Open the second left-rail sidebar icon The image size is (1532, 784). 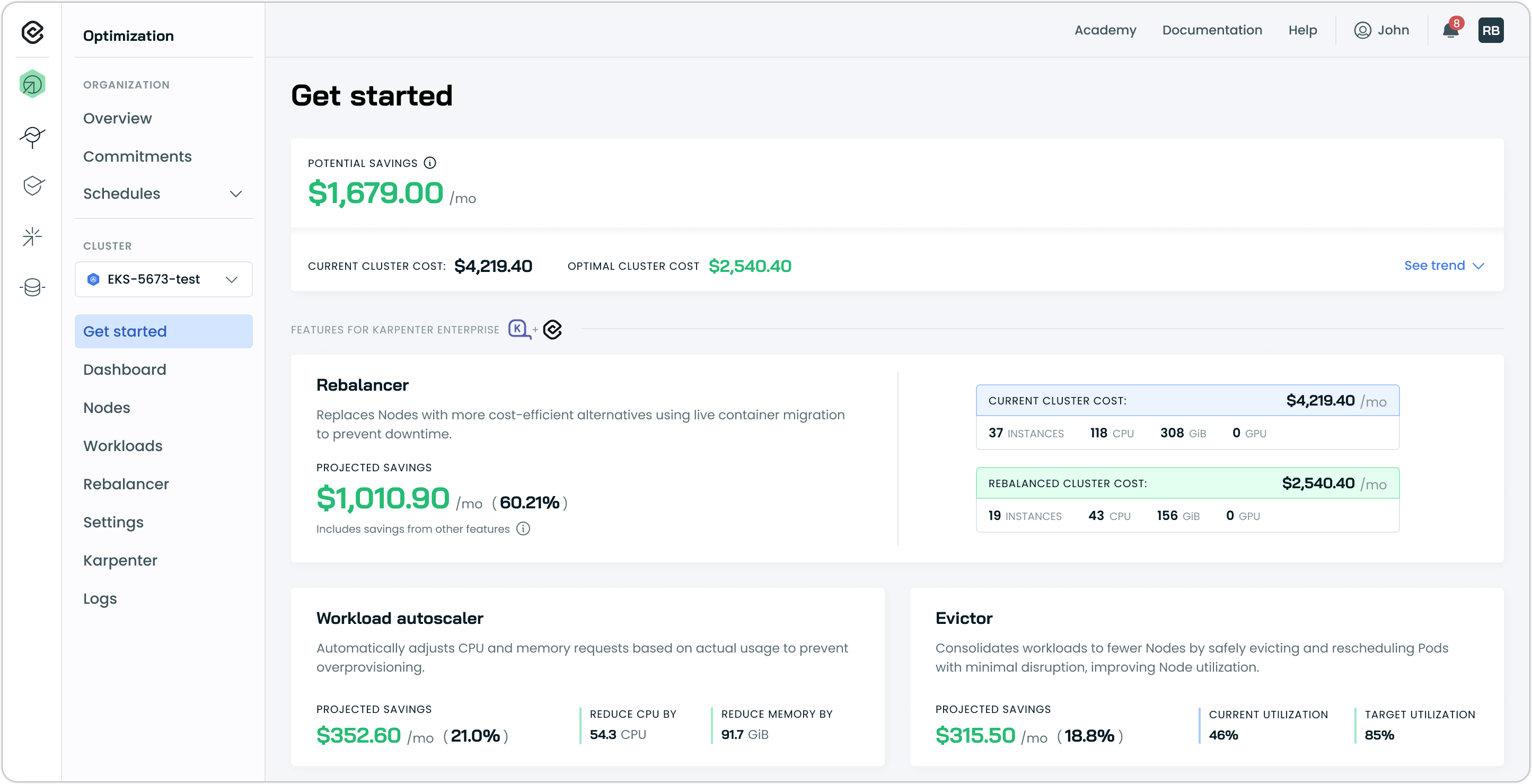tap(32, 136)
